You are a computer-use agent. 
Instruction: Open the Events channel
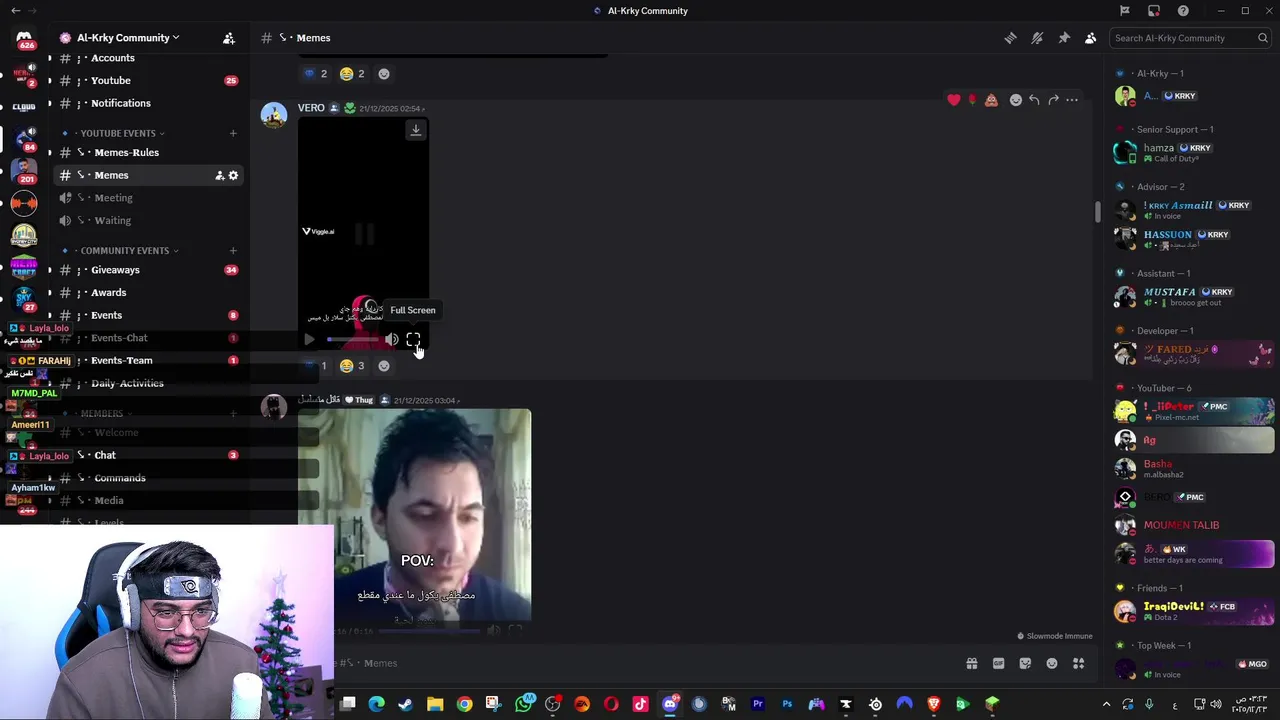click(x=147, y=315)
